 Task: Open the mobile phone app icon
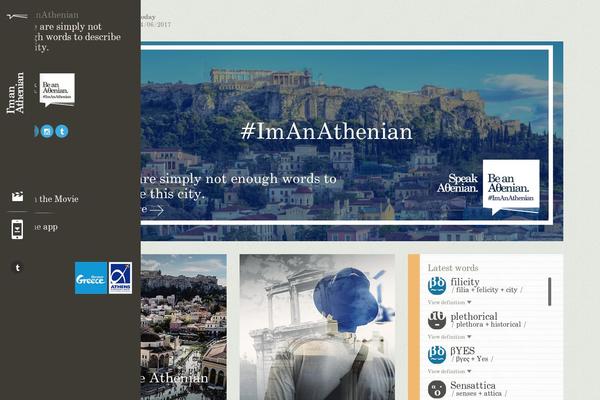pos(17,229)
